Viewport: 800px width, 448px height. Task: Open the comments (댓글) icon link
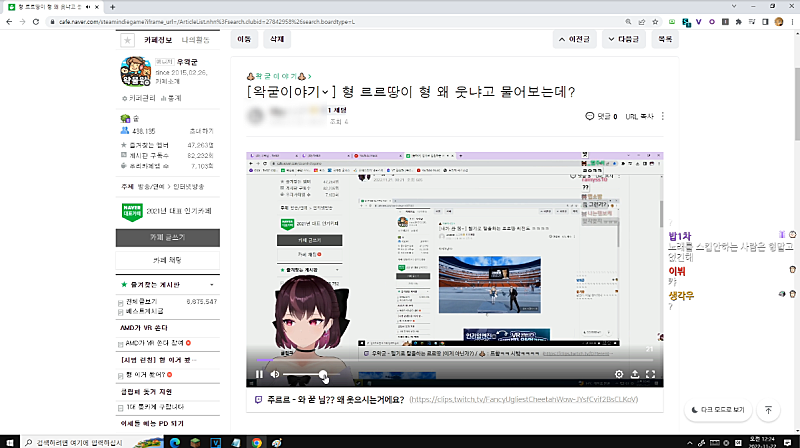point(600,116)
